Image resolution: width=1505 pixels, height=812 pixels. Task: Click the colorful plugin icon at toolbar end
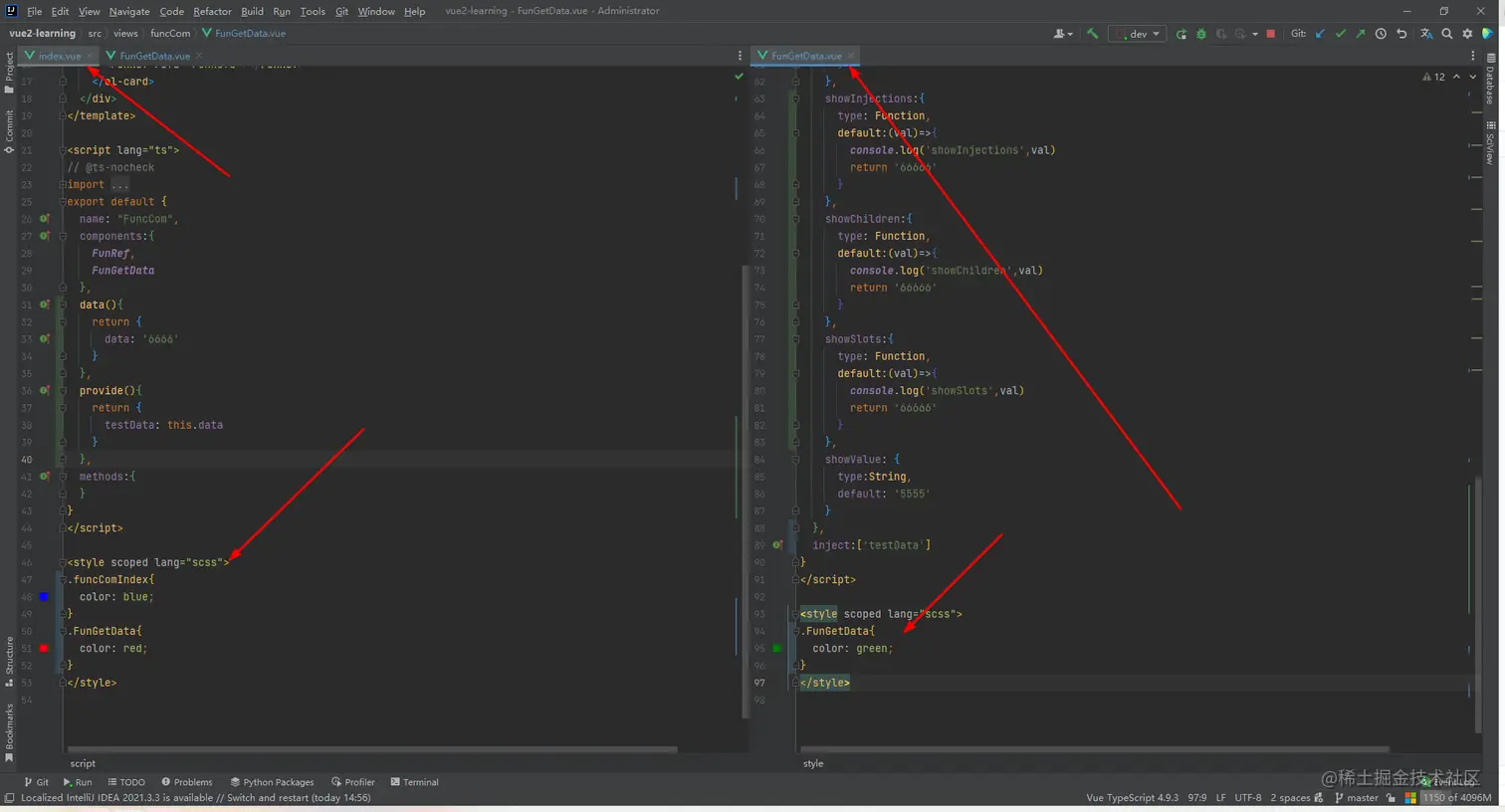[x=1488, y=34]
